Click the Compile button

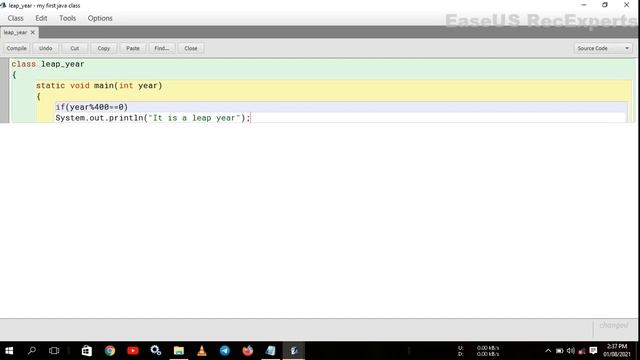[x=16, y=48]
